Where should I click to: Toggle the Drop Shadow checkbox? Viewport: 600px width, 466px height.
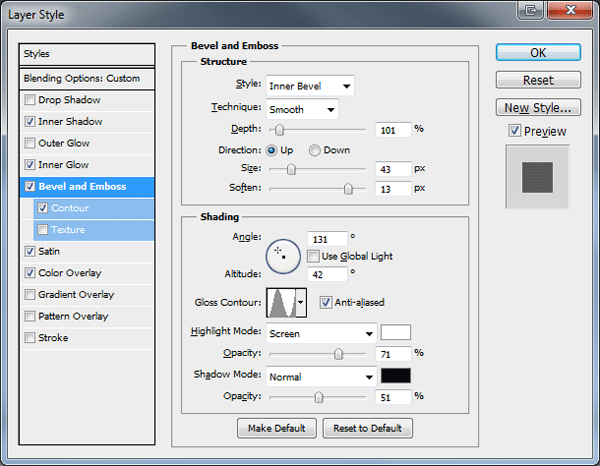click(x=29, y=100)
